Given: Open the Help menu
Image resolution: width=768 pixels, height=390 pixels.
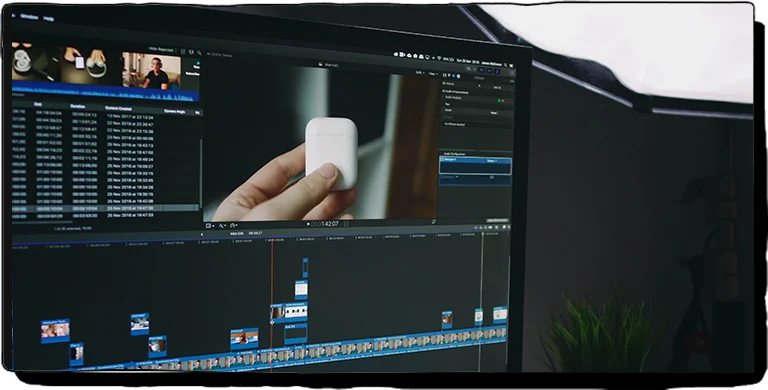Looking at the screenshot, I should 48,19.
